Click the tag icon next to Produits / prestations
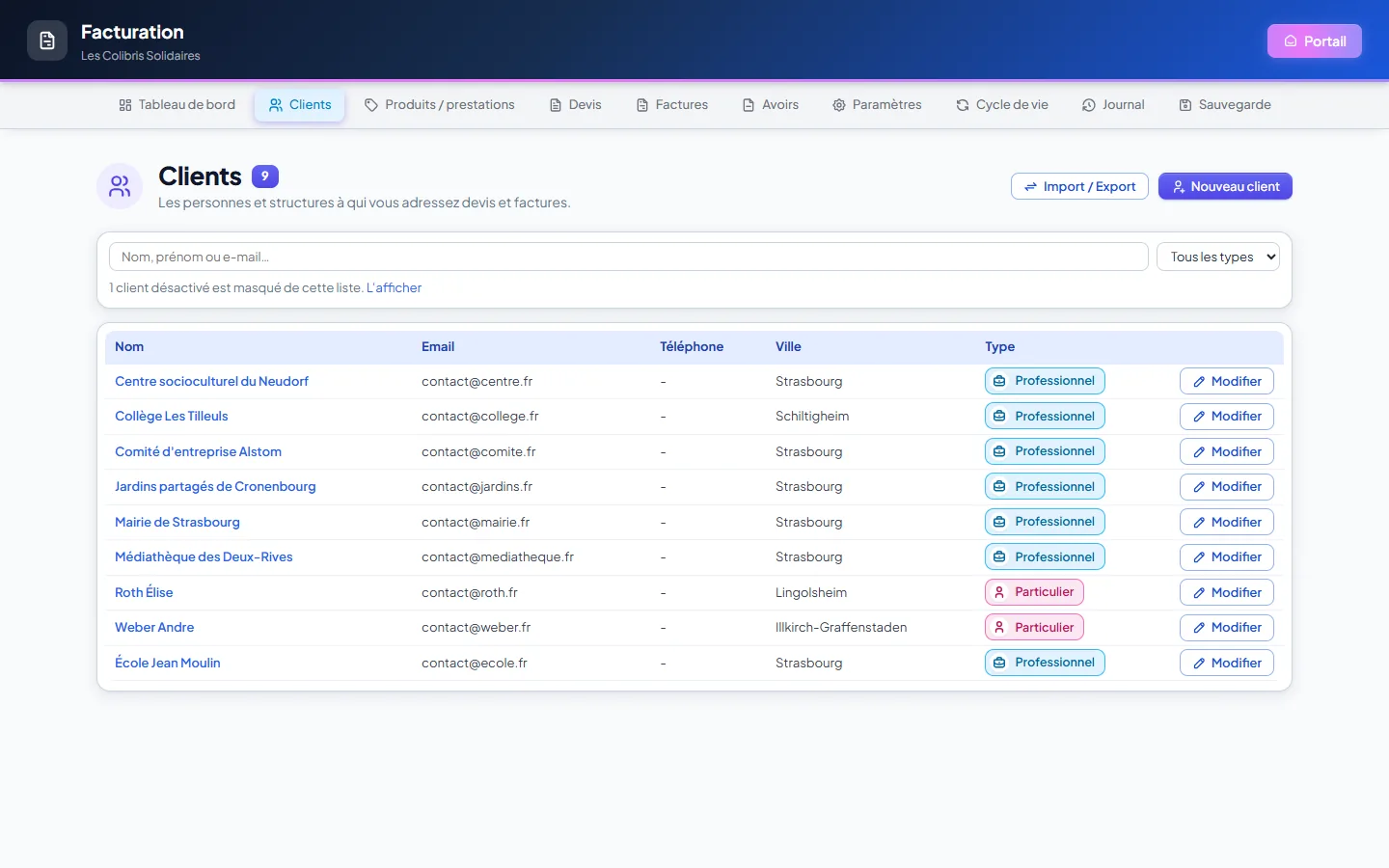The width and height of the screenshot is (1389, 868). 371,105
